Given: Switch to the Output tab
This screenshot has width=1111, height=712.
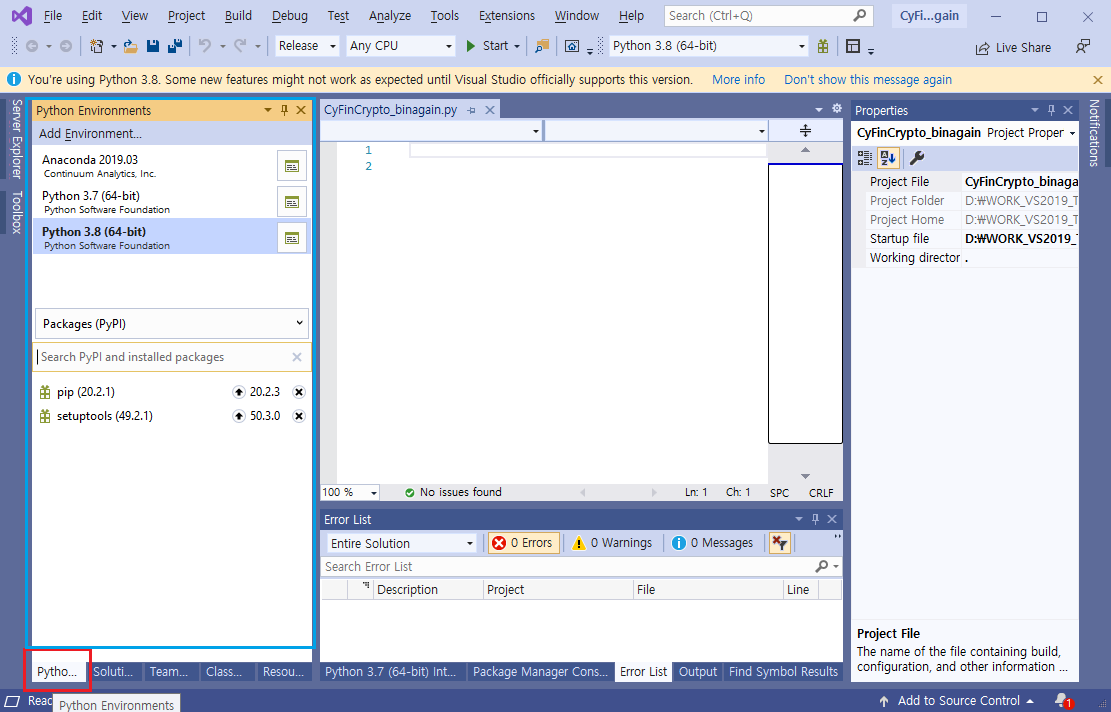Looking at the screenshot, I should pos(698,672).
